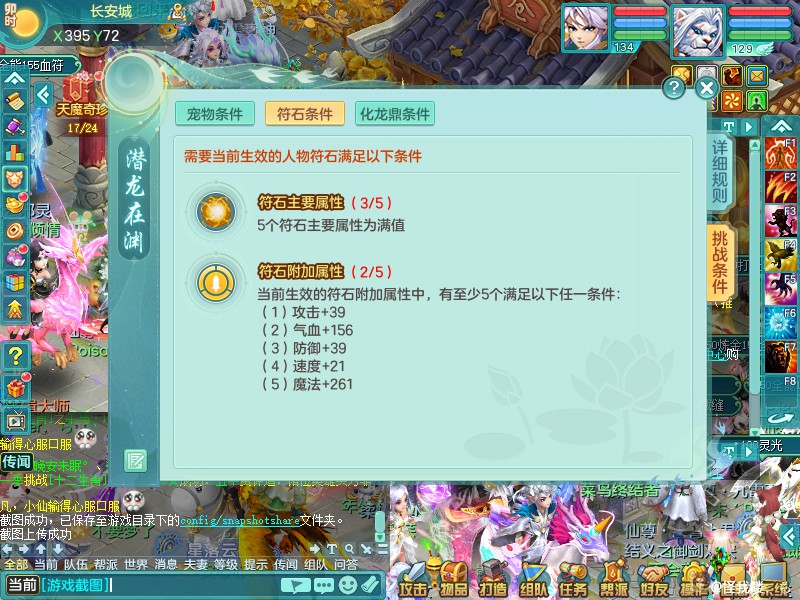
Task: Open the 组队 team icon
Action: click(x=533, y=580)
